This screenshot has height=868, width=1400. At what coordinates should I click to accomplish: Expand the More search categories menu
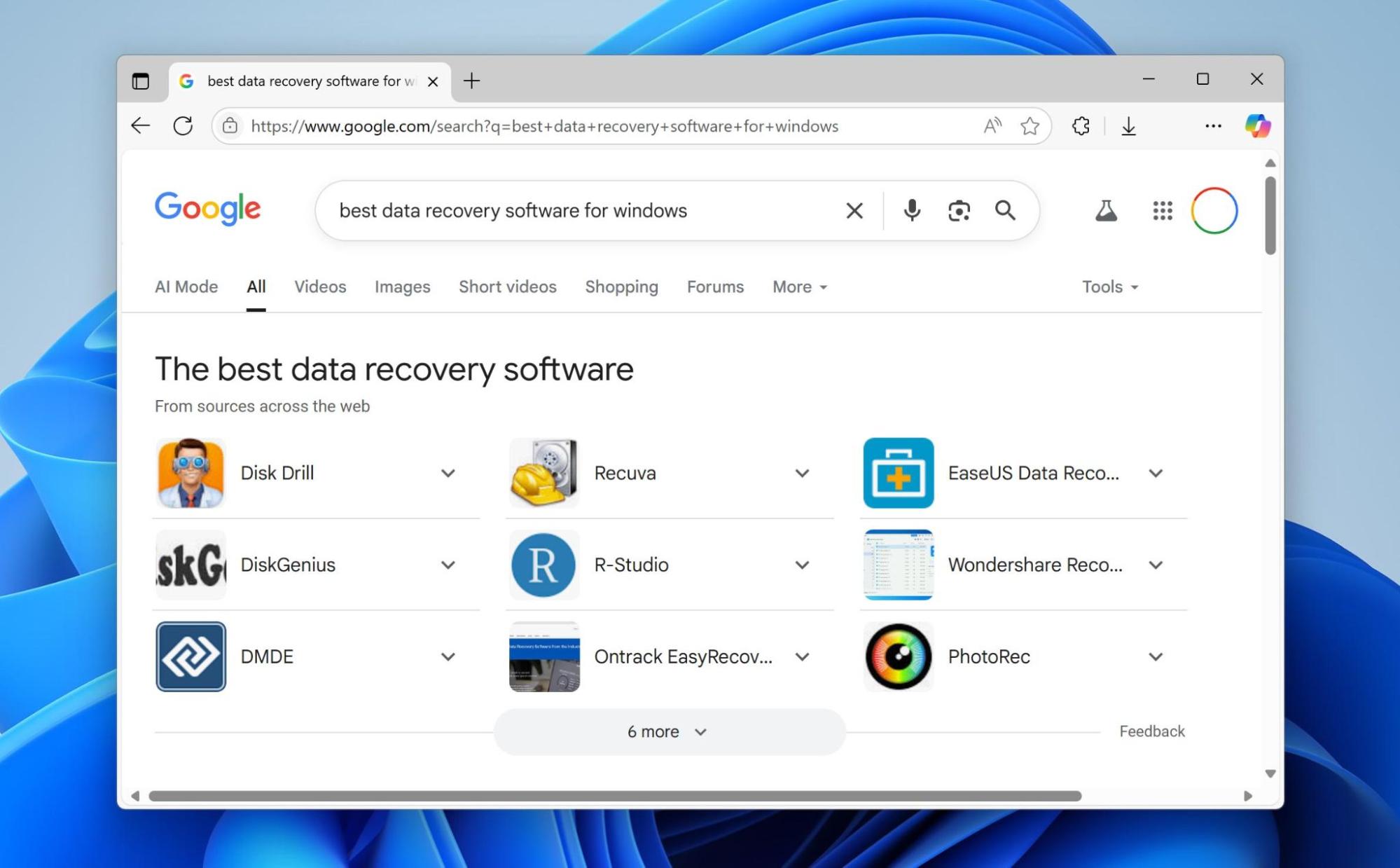(x=798, y=287)
